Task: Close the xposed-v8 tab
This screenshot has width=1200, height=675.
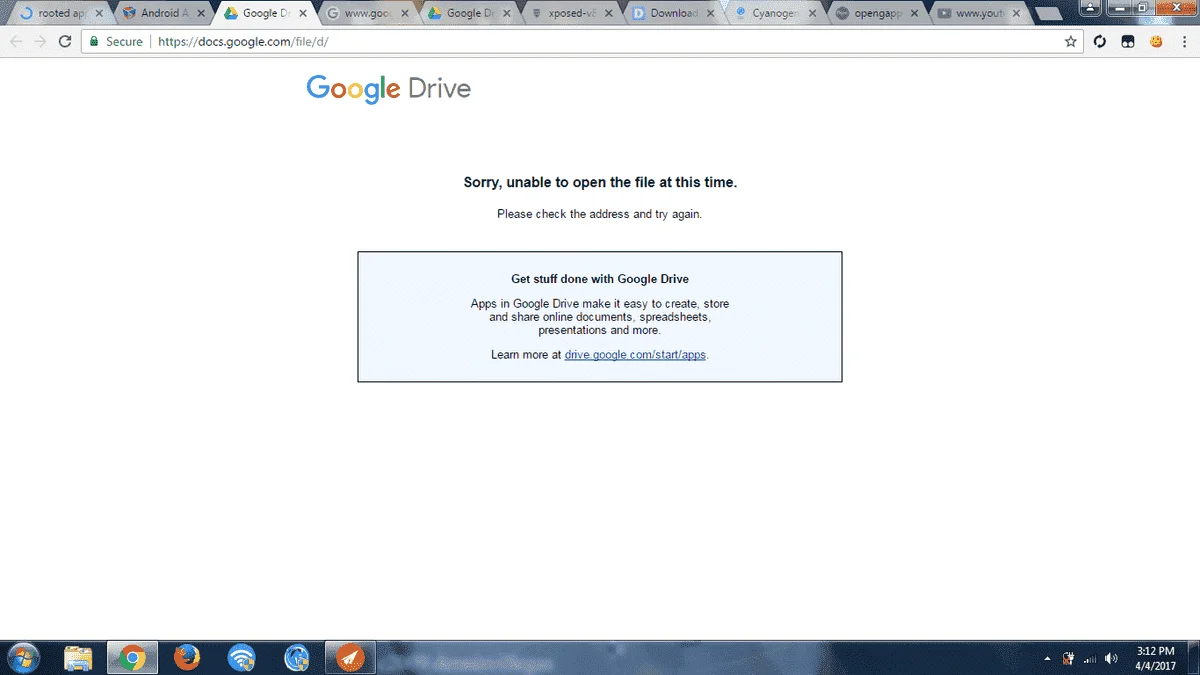Action: pyautogui.click(x=608, y=14)
